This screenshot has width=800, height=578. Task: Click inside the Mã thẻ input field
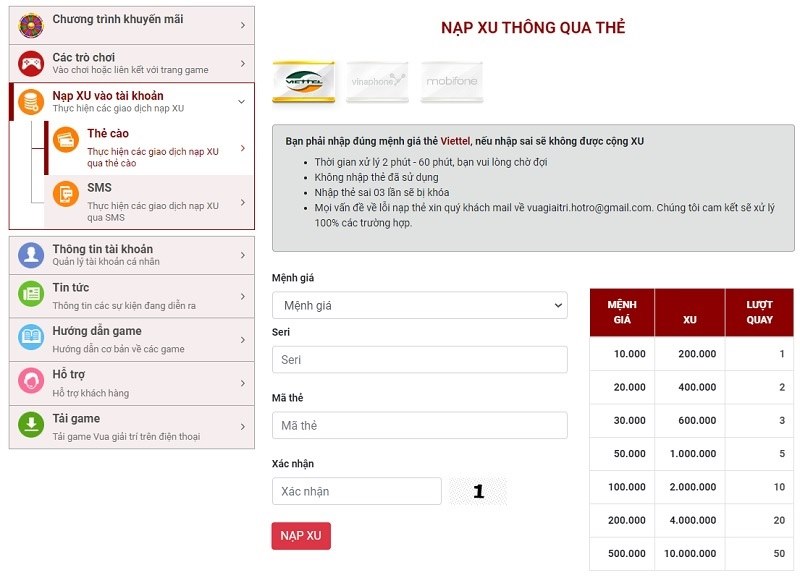(x=419, y=425)
